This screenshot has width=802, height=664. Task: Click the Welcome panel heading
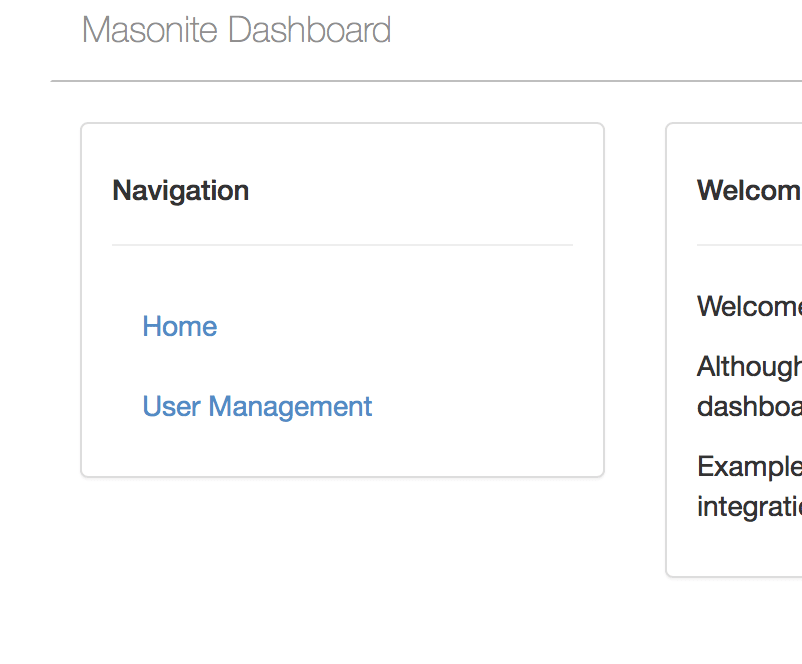(x=749, y=190)
